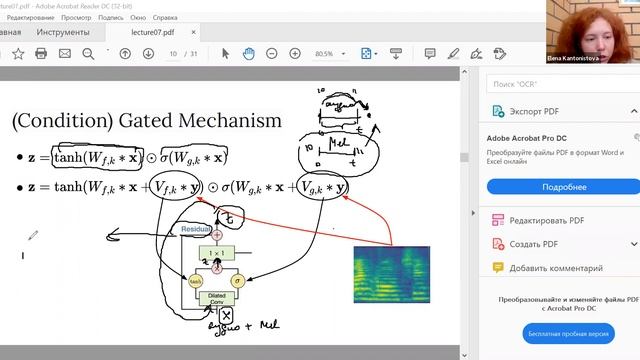Choose the selection arrow tool
640x360 pixels.
tap(225, 53)
